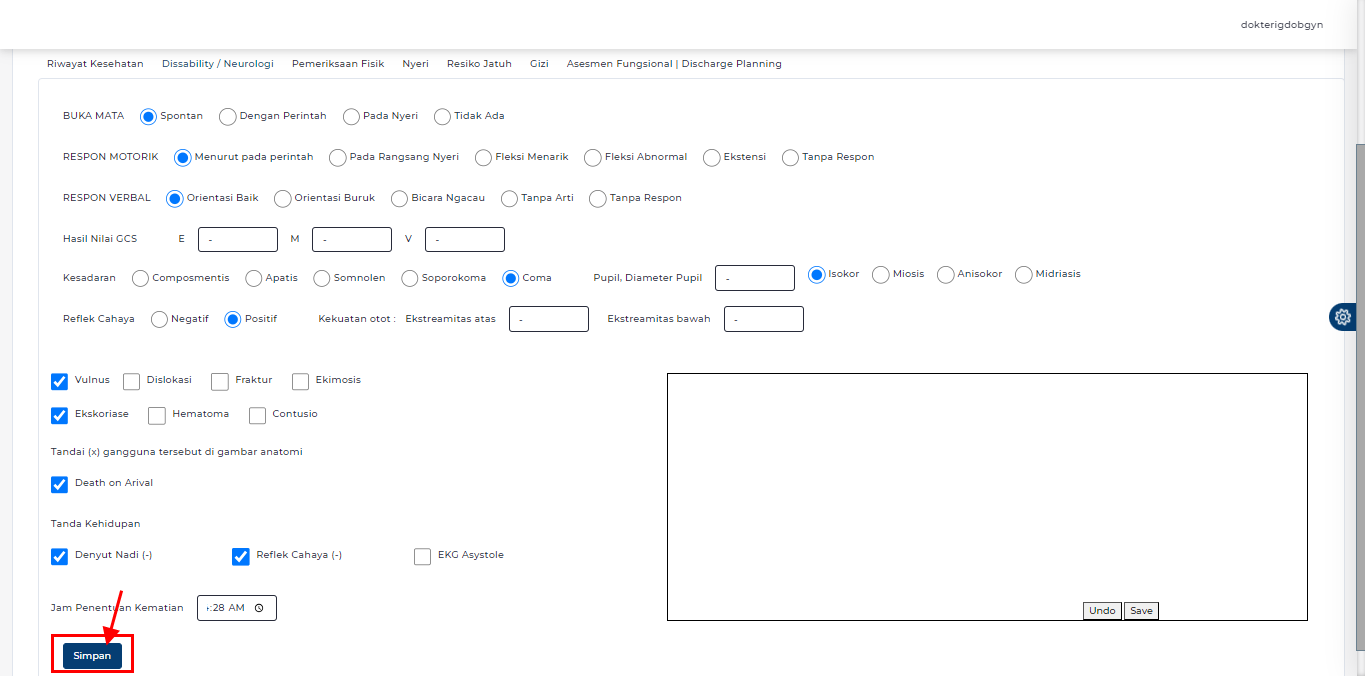Open the settings gear icon on right edge
The width and height of the screenshot is (1365, 676).
pos(1342,316)
